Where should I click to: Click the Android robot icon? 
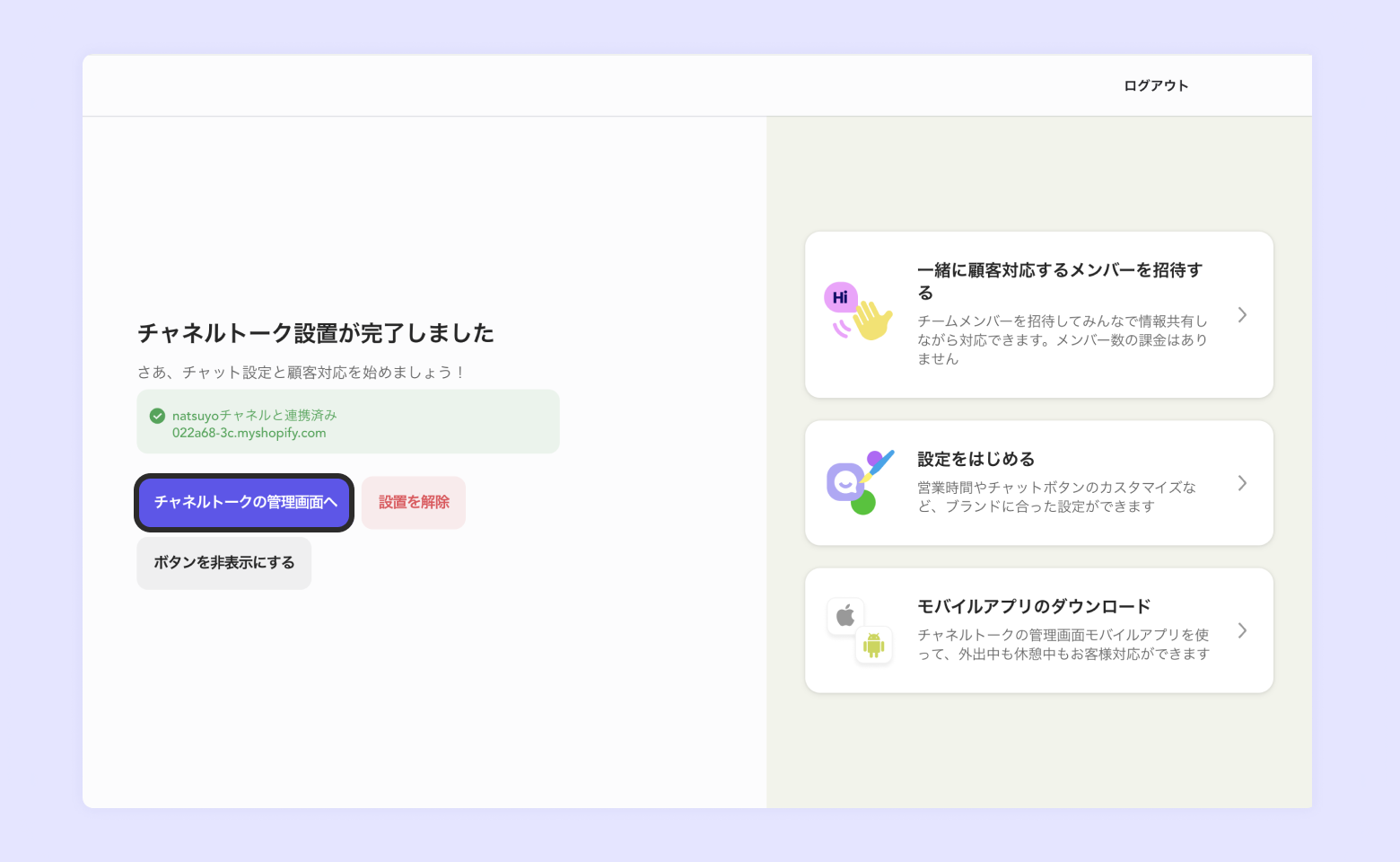click(x=874, y=645)
